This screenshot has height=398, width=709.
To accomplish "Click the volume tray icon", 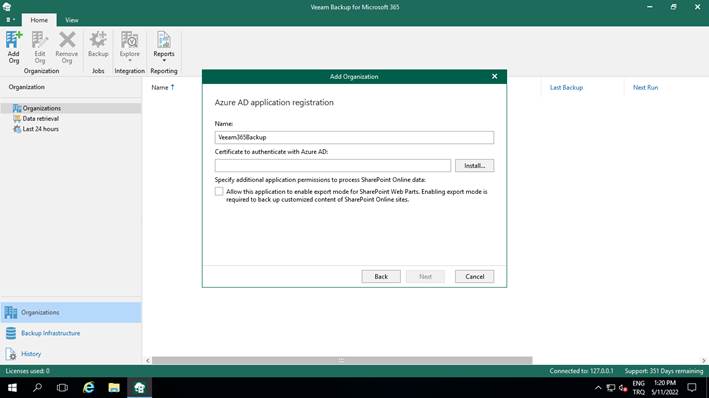I will (x=623, y=388).
